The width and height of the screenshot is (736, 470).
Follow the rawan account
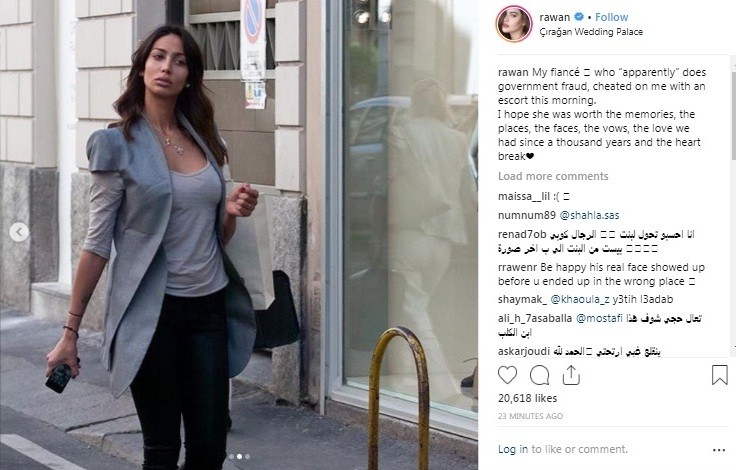[612, 17]
